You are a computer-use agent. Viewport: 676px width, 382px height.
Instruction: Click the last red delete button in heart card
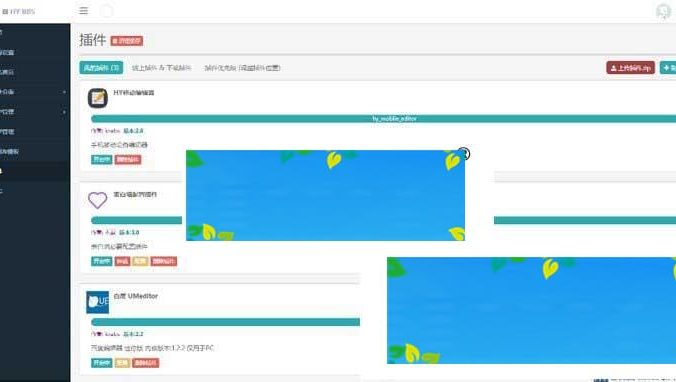coord(164,261)
